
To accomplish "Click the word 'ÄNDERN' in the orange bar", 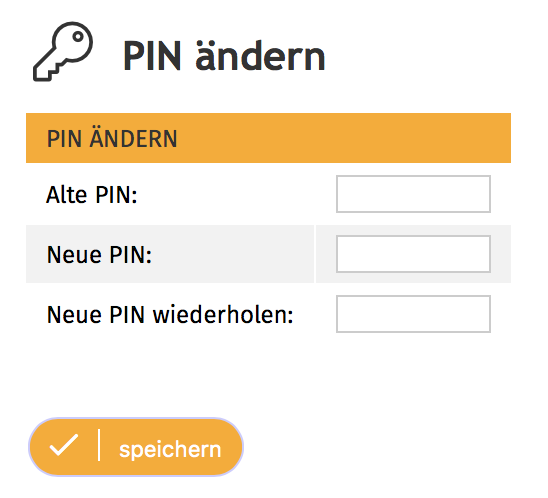I will tap(133, 139).
